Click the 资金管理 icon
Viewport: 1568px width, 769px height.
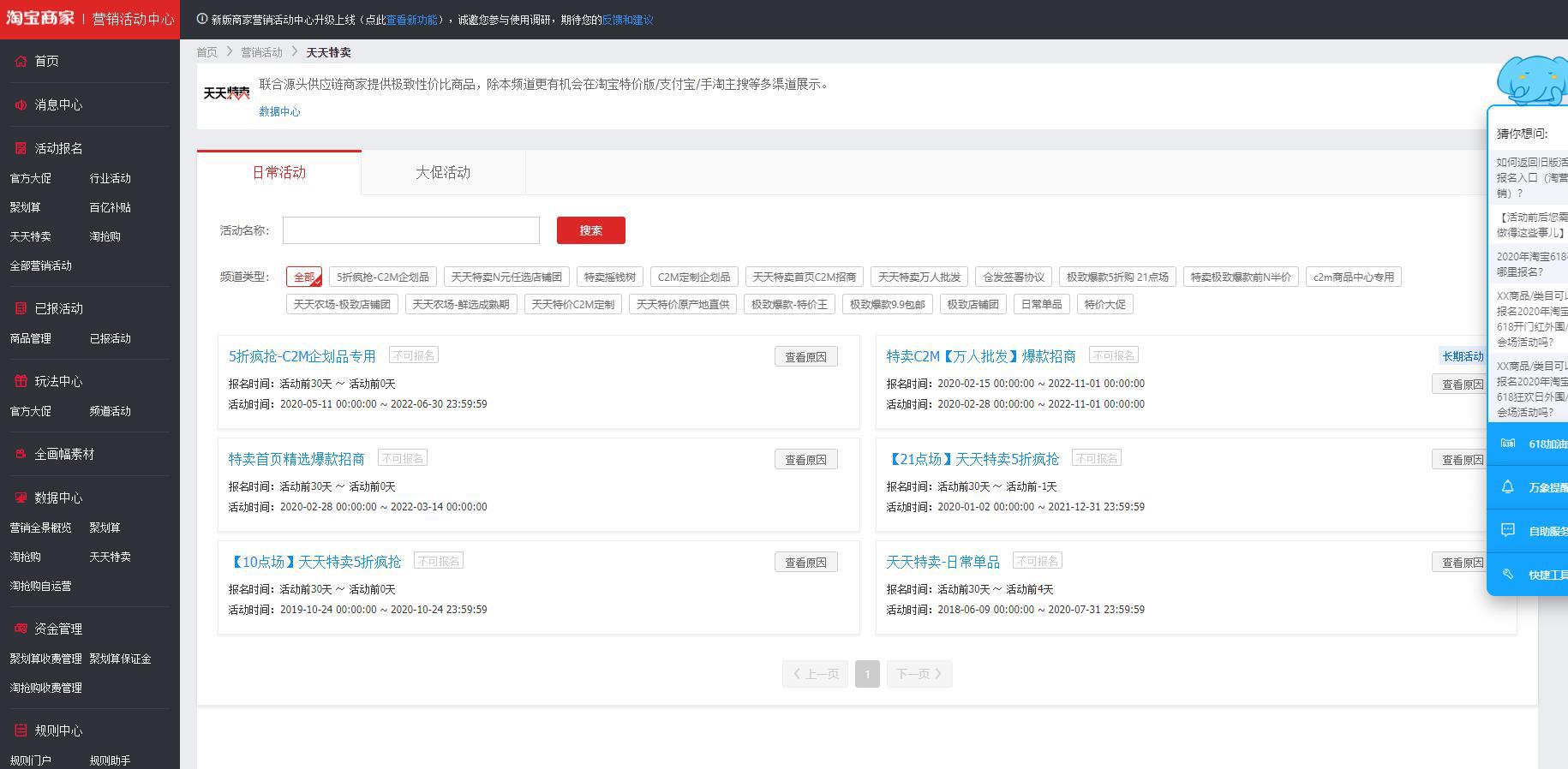coord(21,629)
